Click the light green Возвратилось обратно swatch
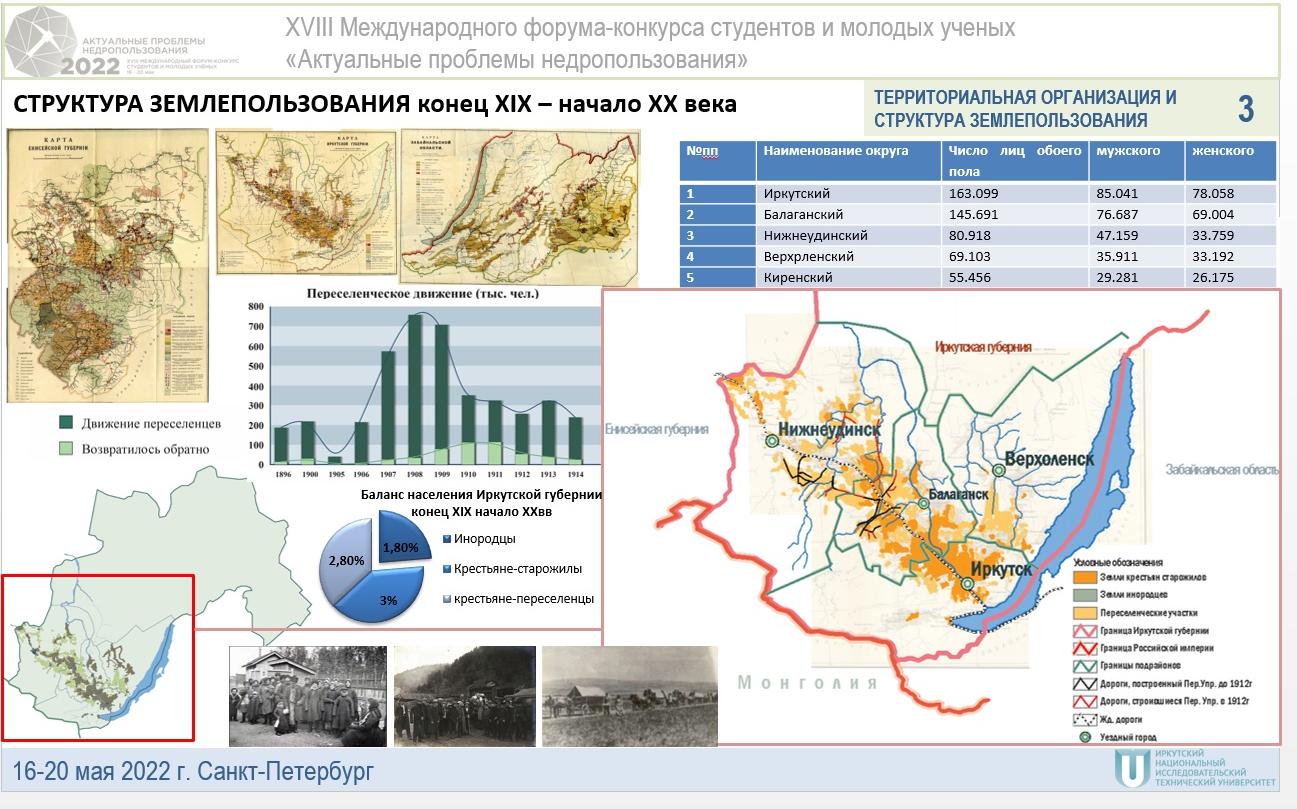The image size is (1297, 809). click(67, 449)
